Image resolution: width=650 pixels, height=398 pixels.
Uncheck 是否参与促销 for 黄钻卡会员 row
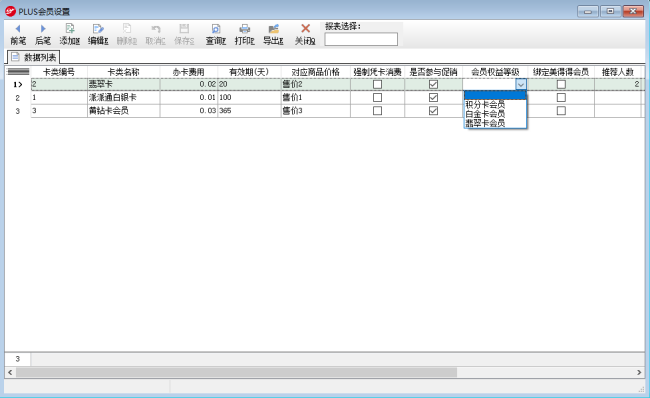click(433, 111)
